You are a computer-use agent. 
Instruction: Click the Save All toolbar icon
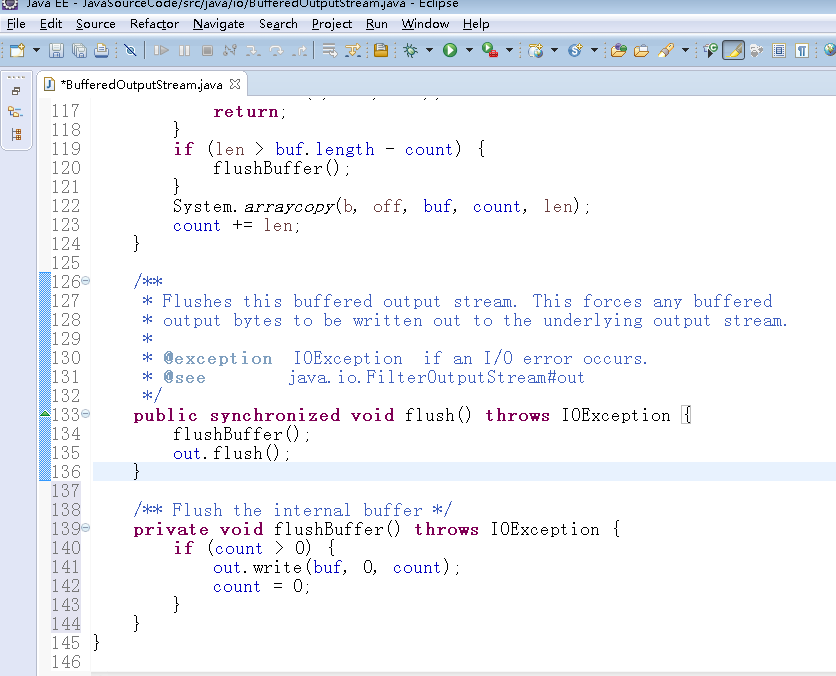79,50
